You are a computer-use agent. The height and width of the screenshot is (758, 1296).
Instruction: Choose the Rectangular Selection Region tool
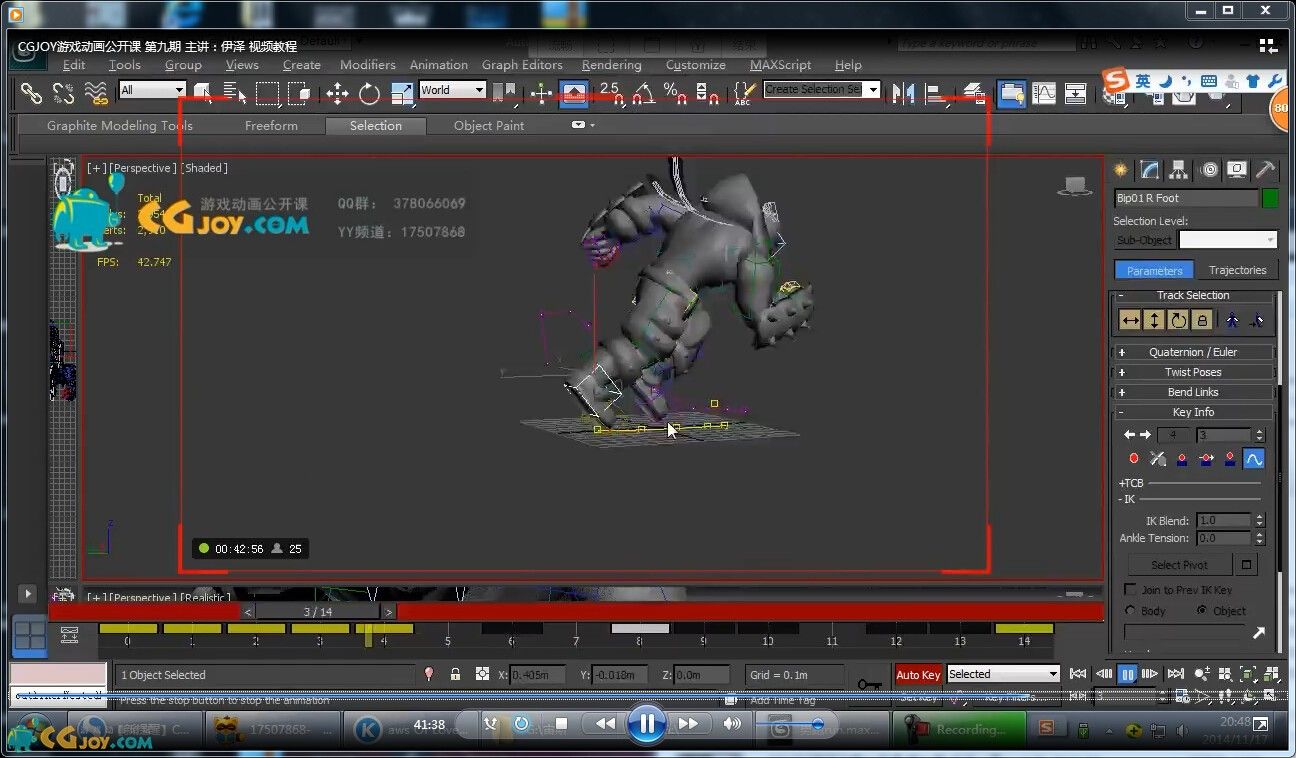tap(267, 93)
